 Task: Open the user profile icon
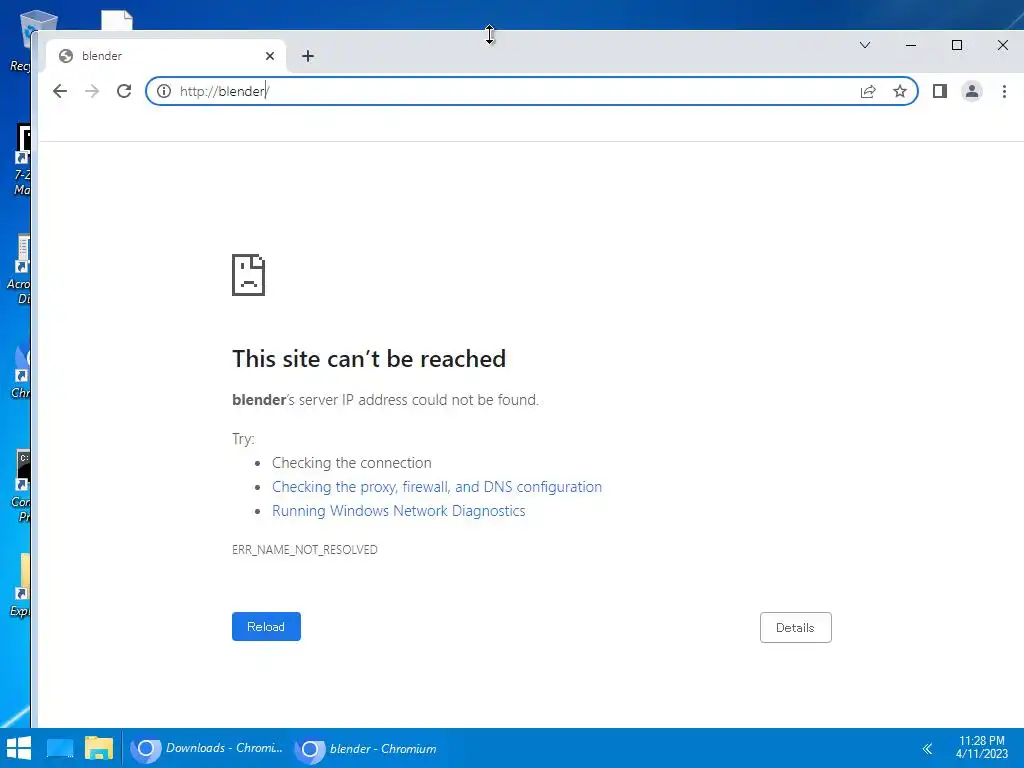972,91
